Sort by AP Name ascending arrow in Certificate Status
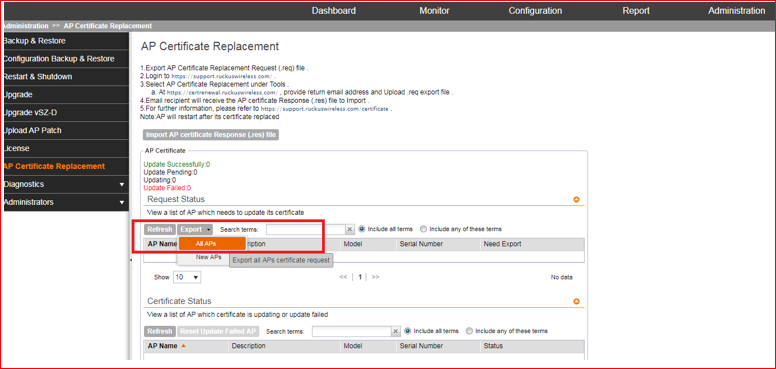 tap(184, 346)
